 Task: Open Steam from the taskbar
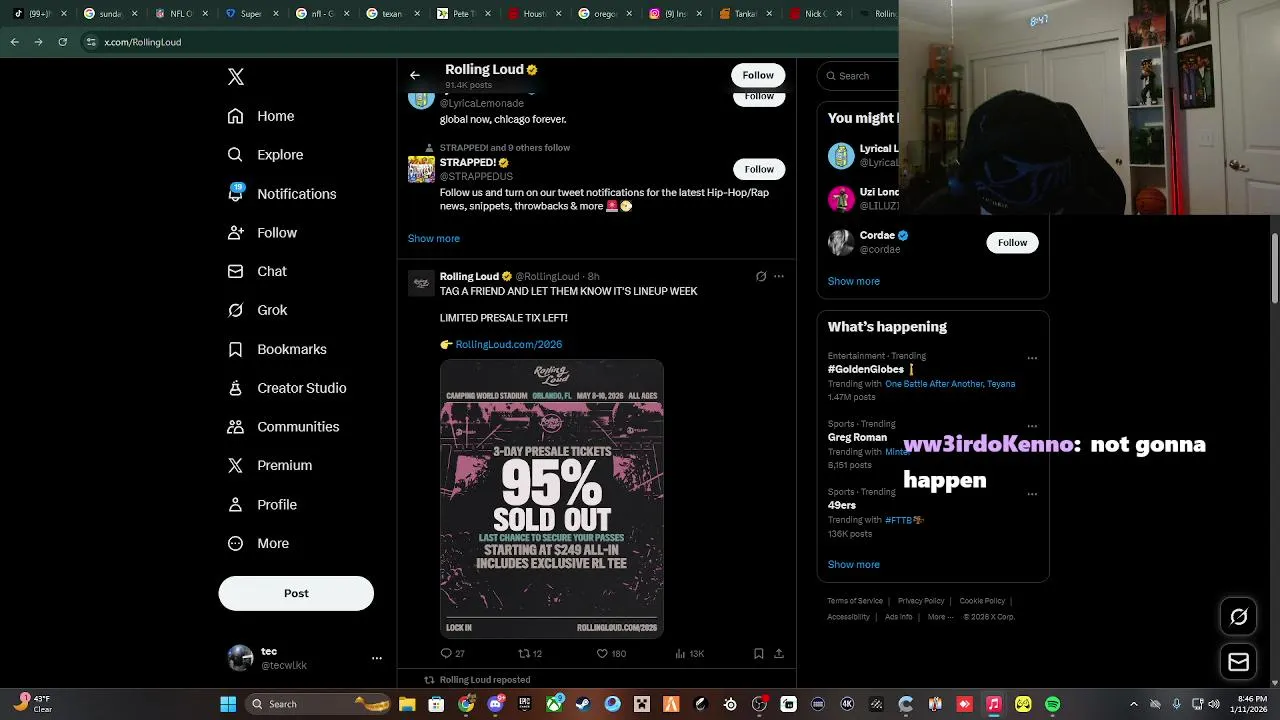point(583,704)
